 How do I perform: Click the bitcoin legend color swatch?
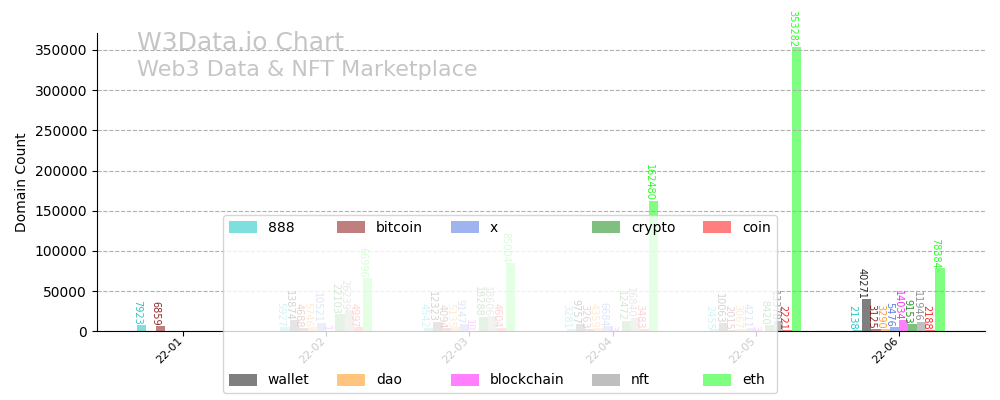(x=351, y=228)
